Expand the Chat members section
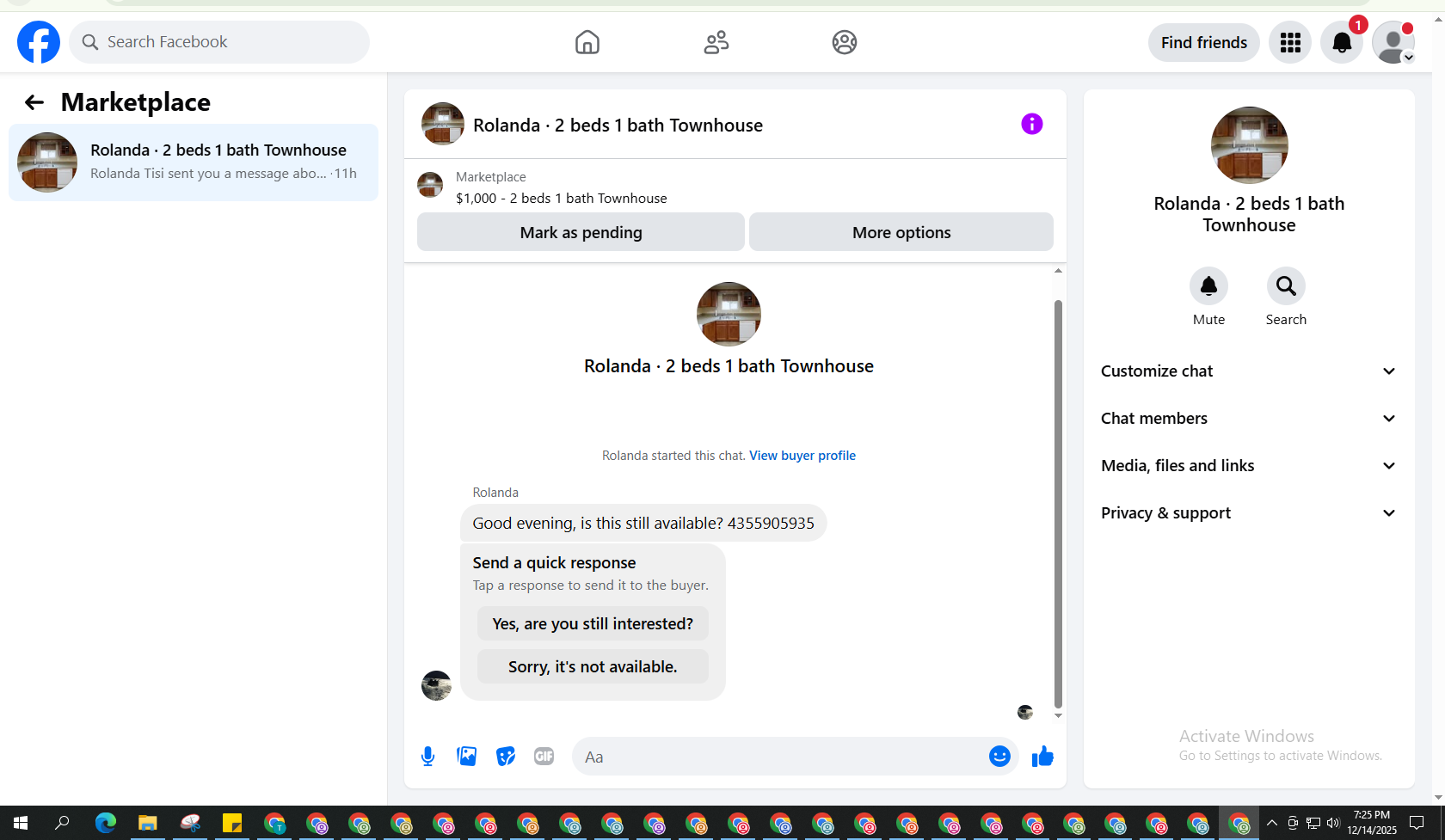This screenshot has height=840, width=1445. pyautogui.click(x=1249, y=419)
